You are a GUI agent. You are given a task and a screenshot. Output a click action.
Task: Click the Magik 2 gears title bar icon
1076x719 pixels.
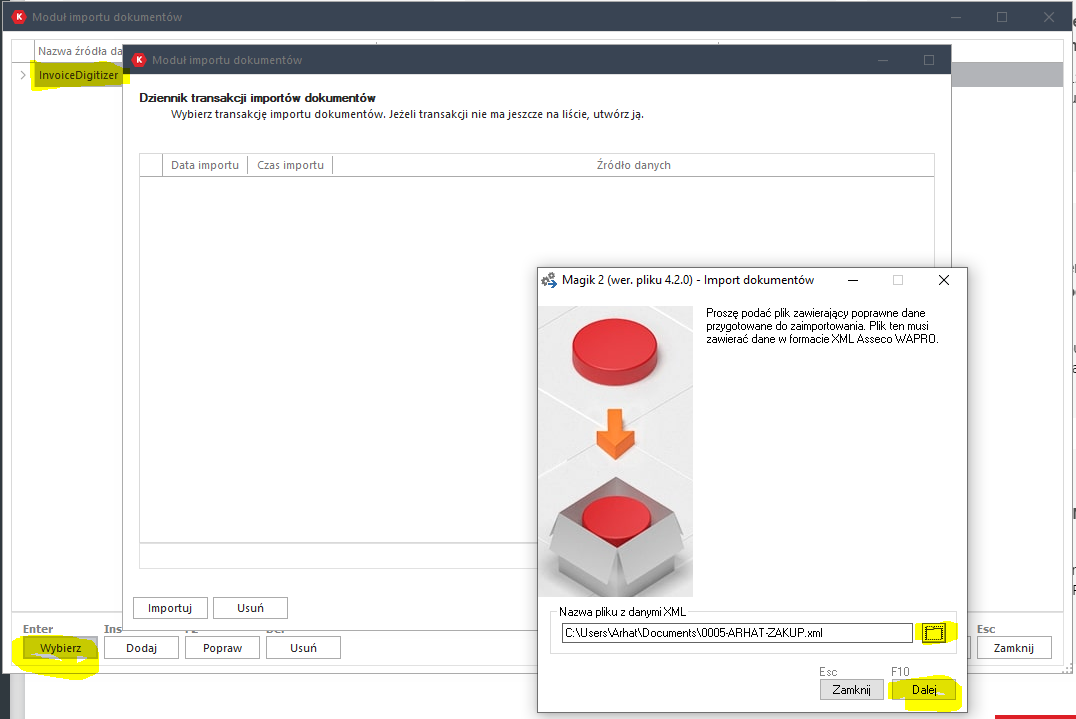coord(548,280)
